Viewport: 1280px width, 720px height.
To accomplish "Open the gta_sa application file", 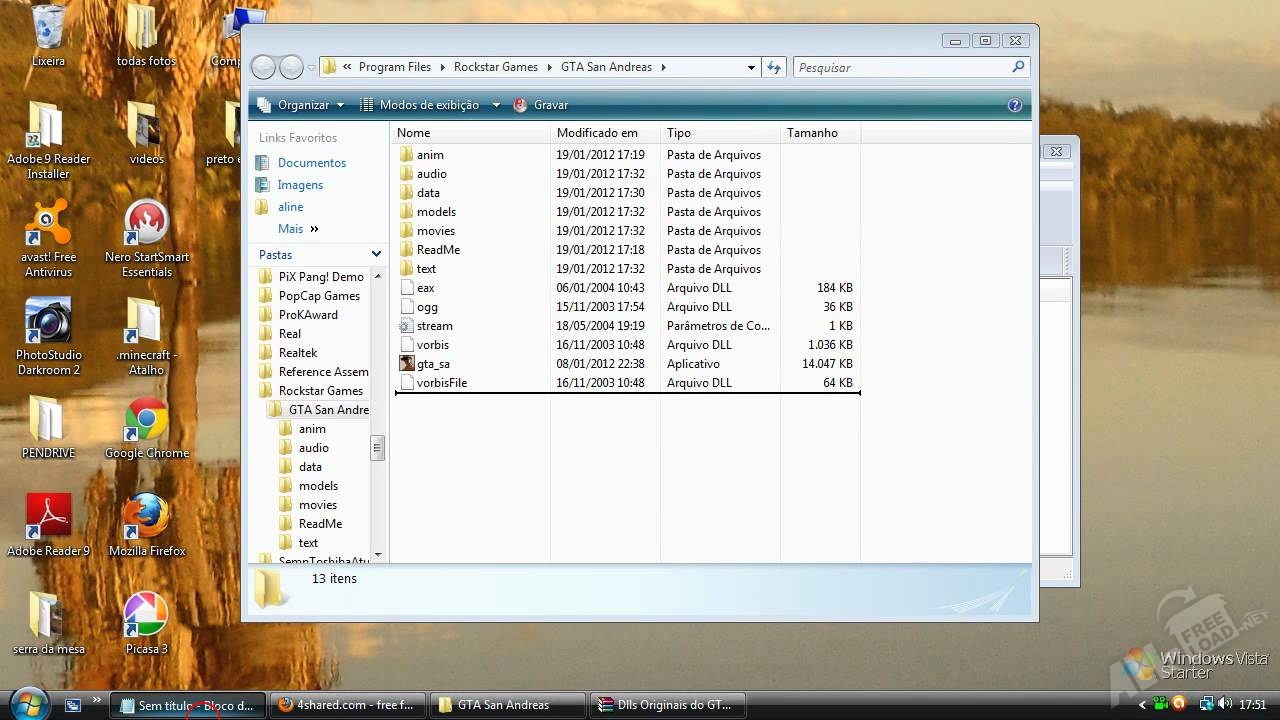I will point(433,364).
